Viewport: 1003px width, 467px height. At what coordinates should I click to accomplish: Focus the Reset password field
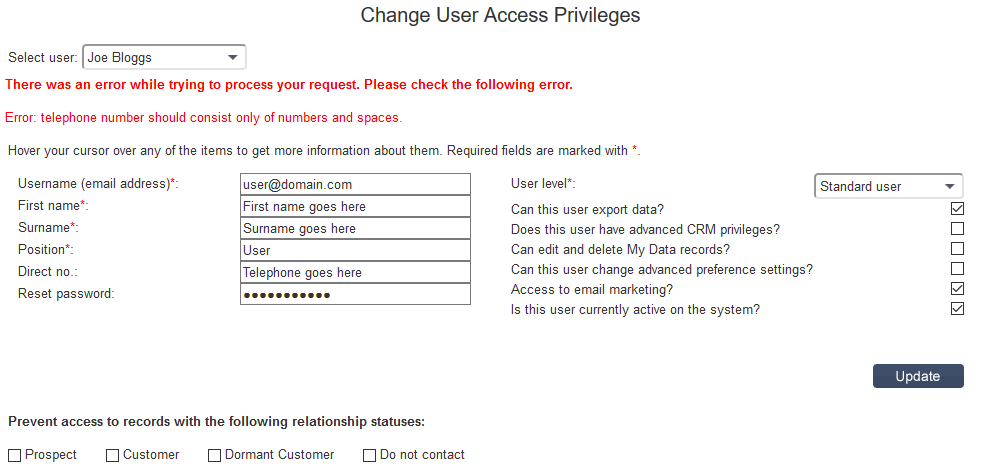355,295
